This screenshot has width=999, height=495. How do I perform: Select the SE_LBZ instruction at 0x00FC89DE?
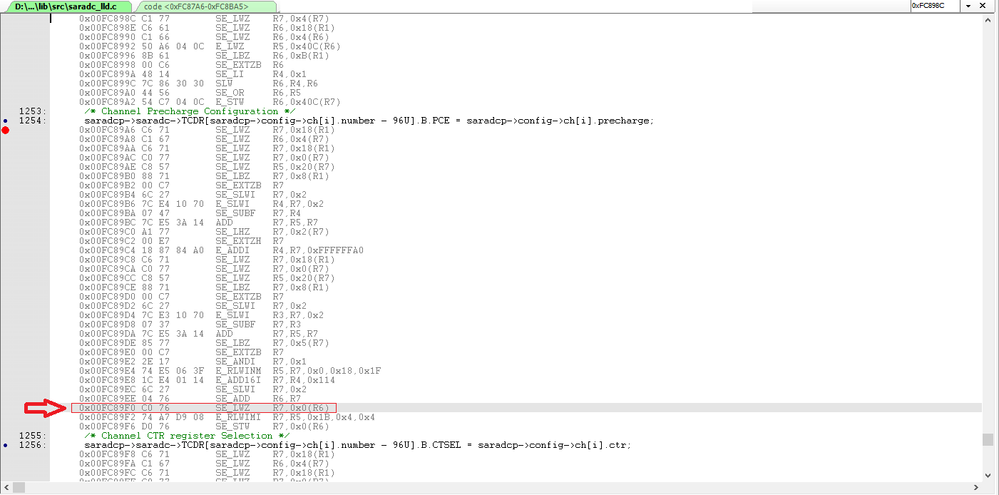pyautogui.click(x=206, y=343)
